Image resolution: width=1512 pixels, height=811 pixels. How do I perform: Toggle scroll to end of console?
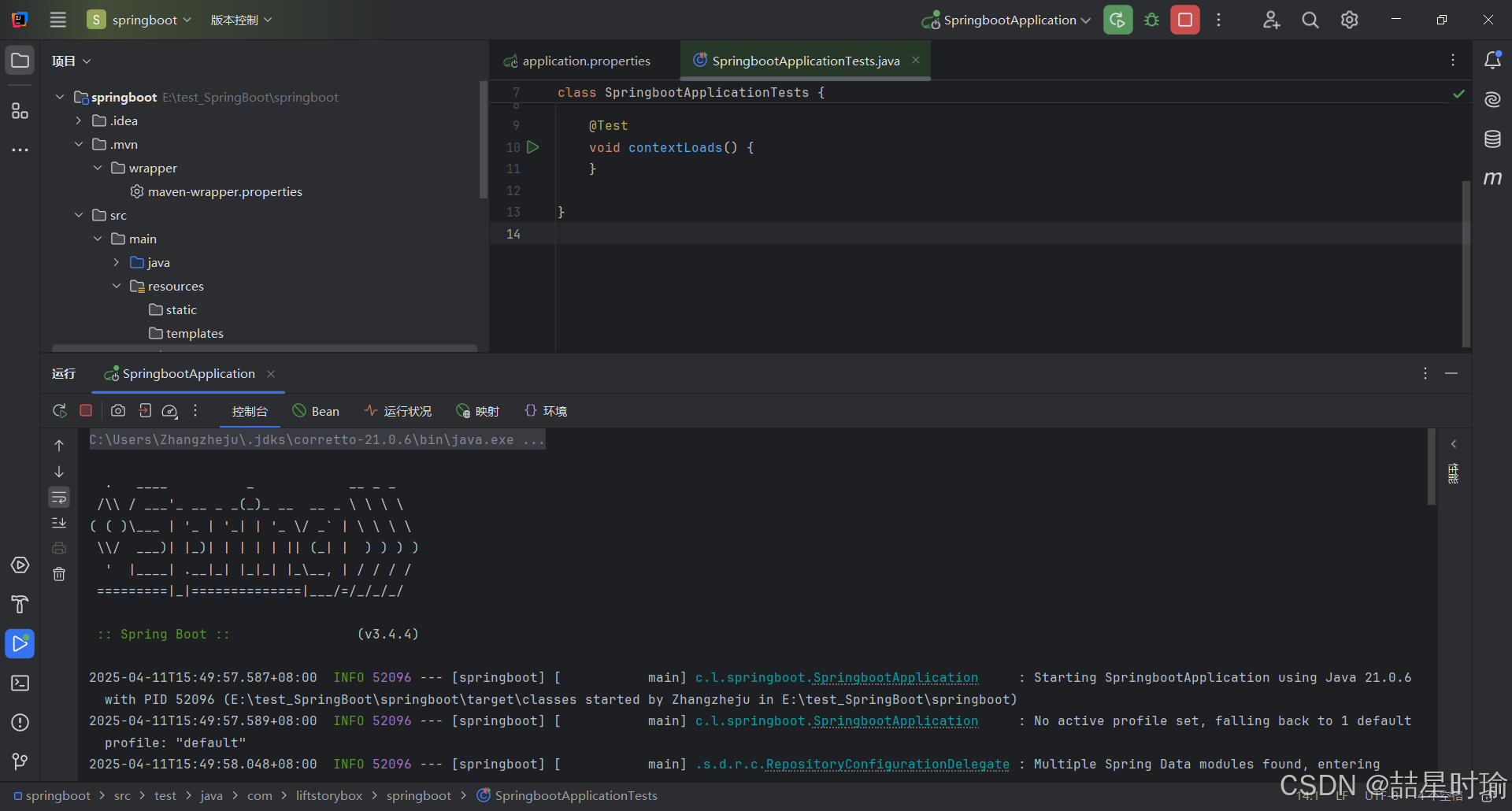tap(59, 523)
